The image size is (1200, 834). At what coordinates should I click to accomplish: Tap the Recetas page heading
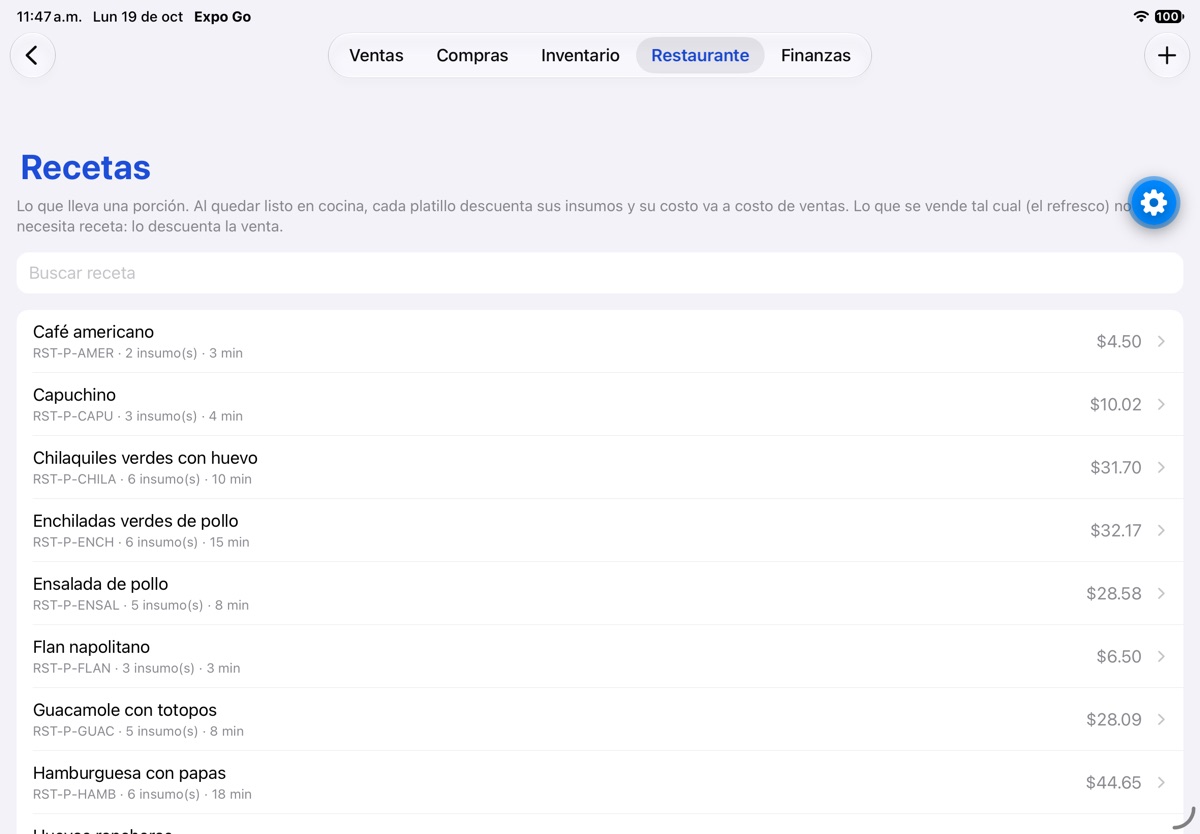pos(86,167)
